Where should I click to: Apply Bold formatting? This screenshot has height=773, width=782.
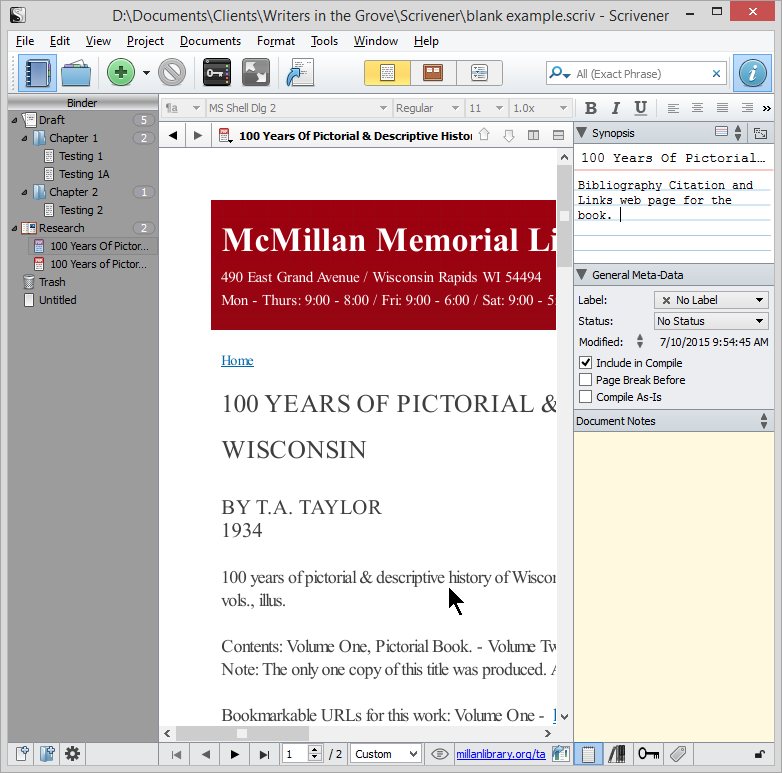coord(590,108)
